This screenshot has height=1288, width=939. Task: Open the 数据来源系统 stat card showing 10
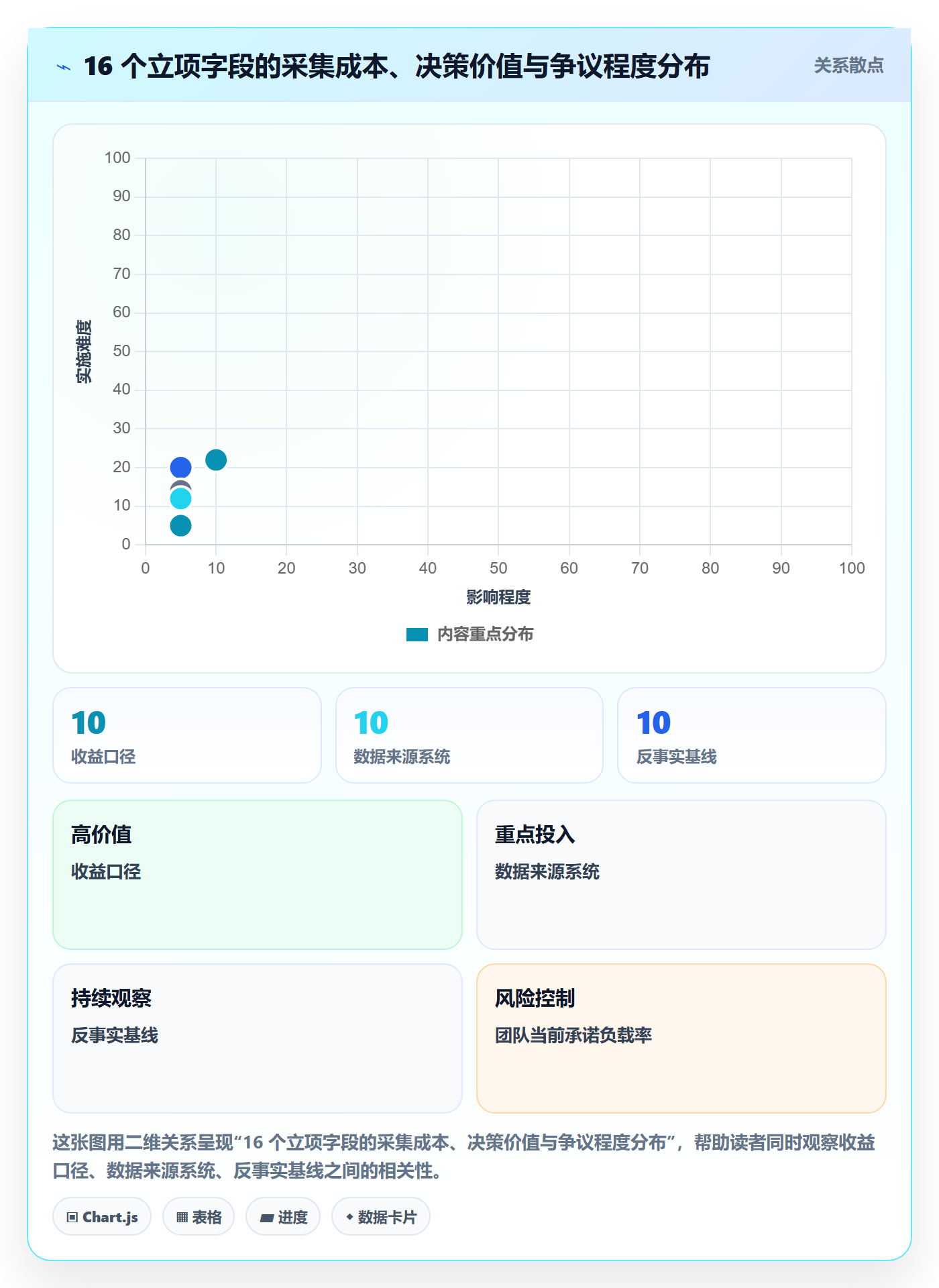469,735
